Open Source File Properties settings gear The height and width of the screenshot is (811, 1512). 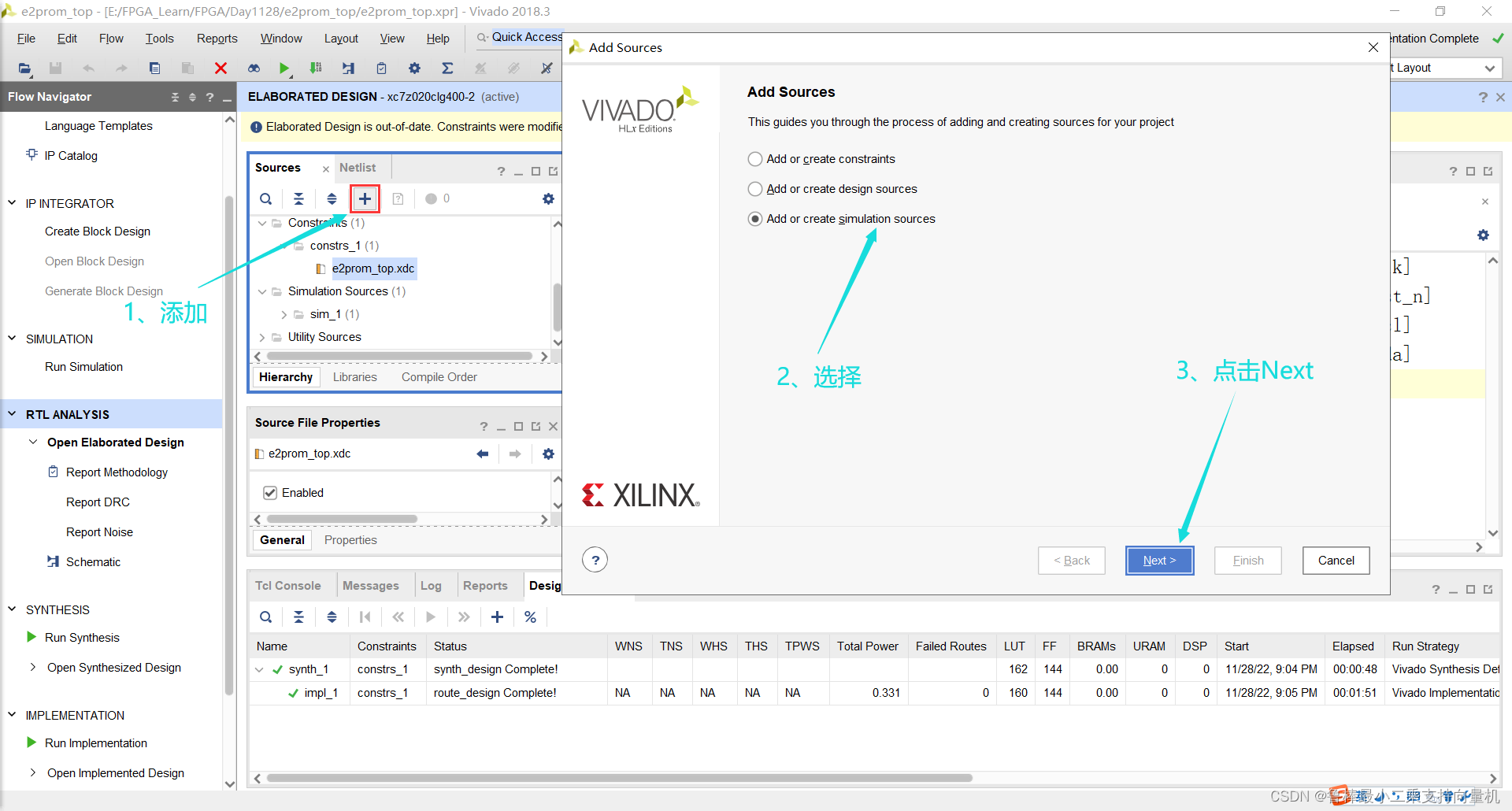(548, 454)
